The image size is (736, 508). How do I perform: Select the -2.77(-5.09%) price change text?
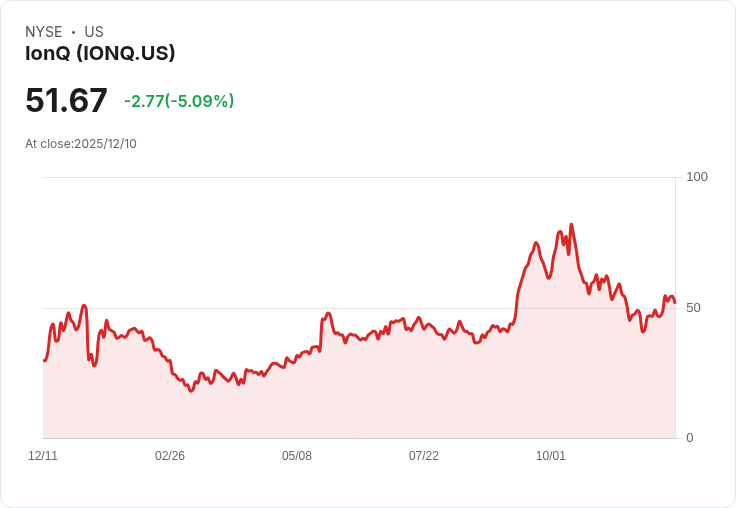(179, 101)
